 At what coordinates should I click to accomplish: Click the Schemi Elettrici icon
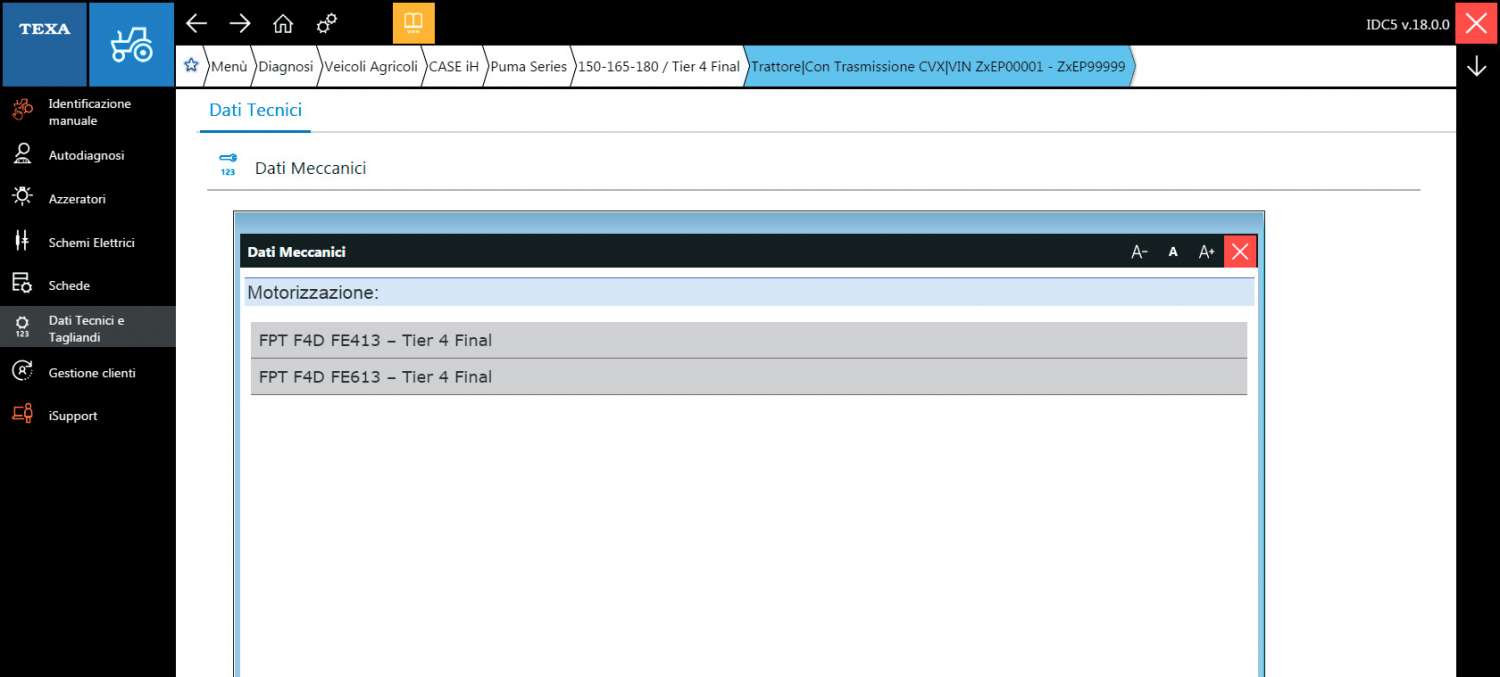pyautogui.click(x=21, y=241)
